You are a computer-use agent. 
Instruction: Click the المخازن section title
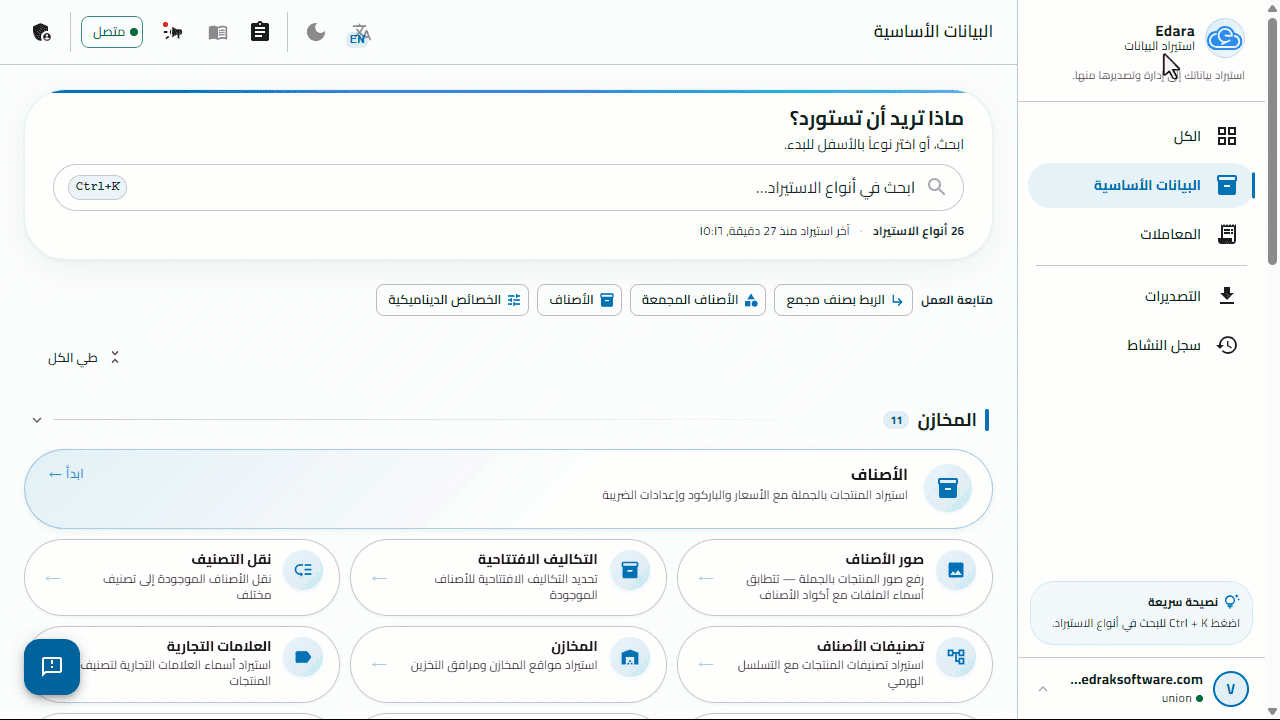click(x=946, y=420)
